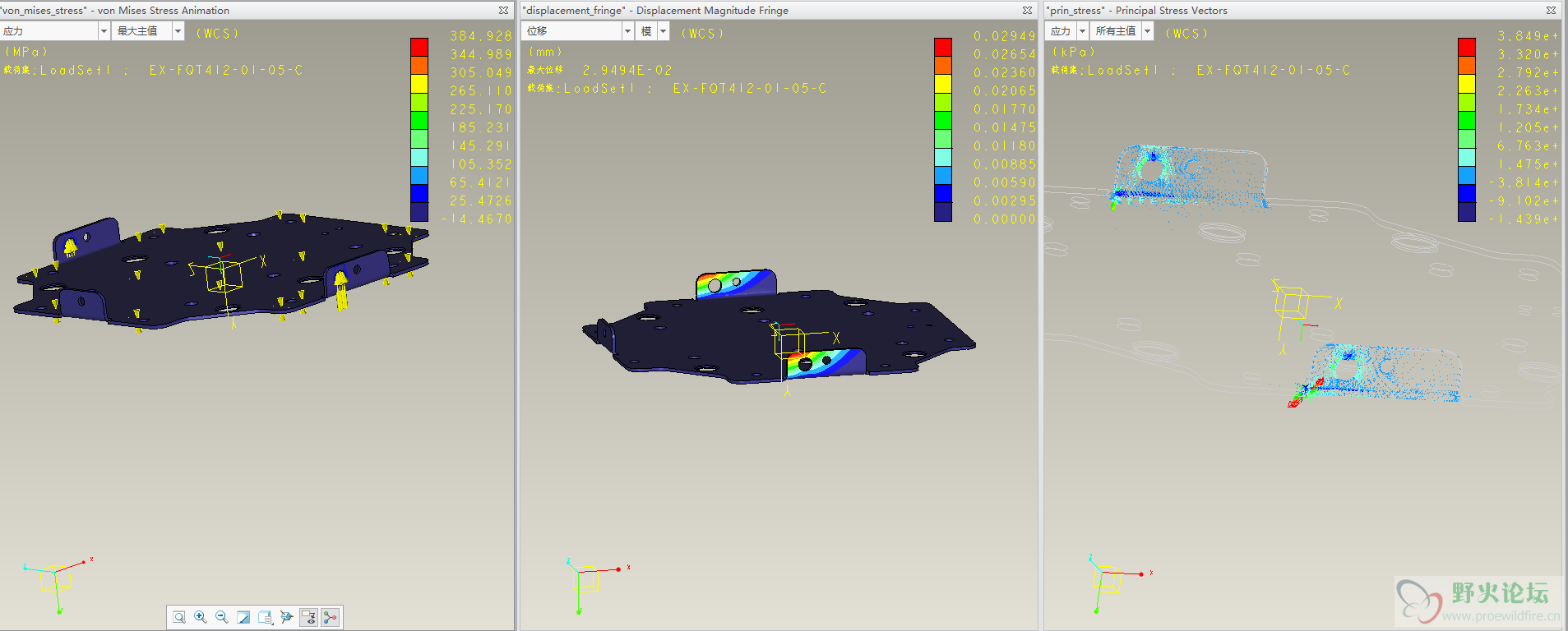Click the Zoom Out magnifier icon
Screen dimensions: 1568x631
pyautogui.click(x=222, y=617)
